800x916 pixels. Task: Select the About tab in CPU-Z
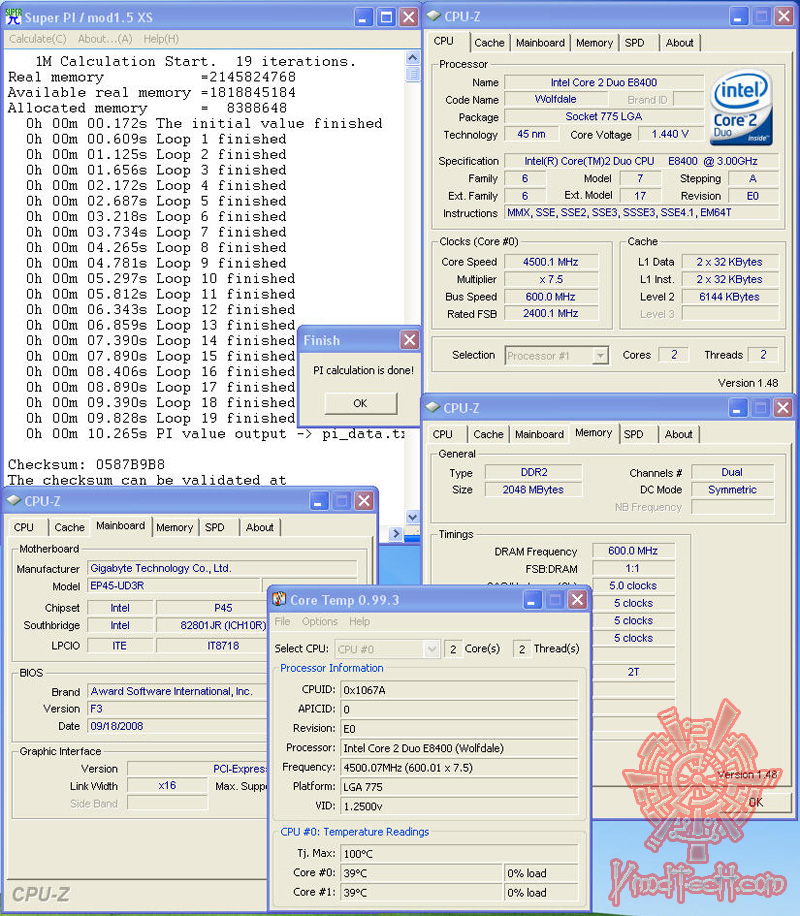(680, 43)
